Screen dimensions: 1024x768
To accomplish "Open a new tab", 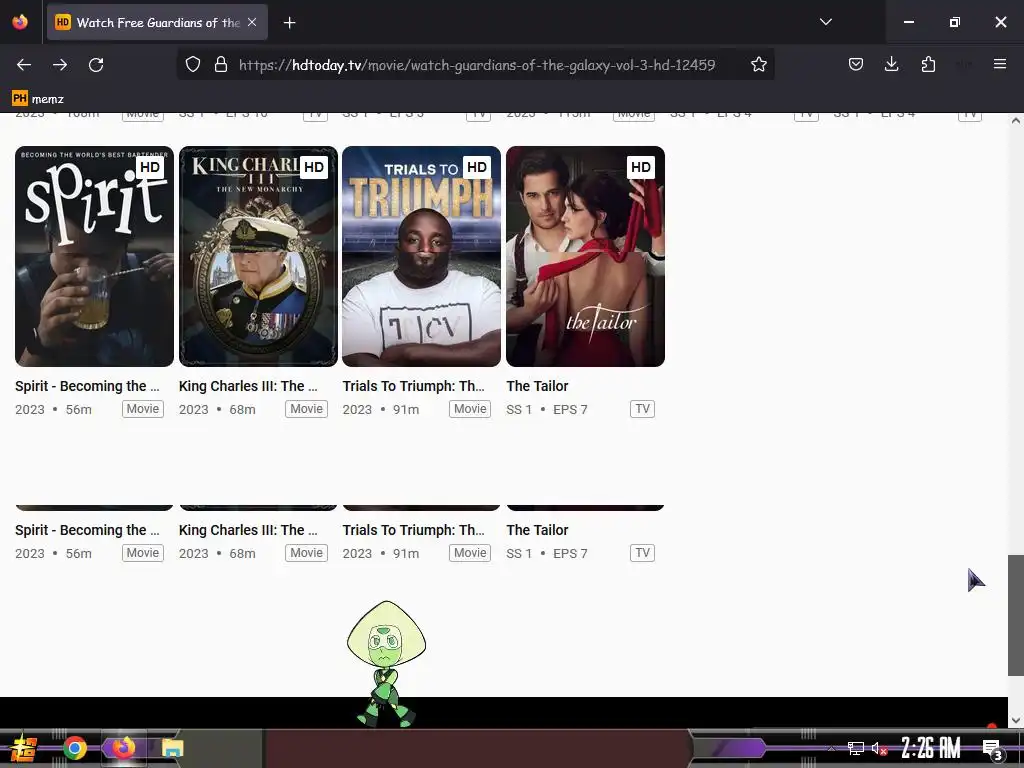I will coord(289,23).
